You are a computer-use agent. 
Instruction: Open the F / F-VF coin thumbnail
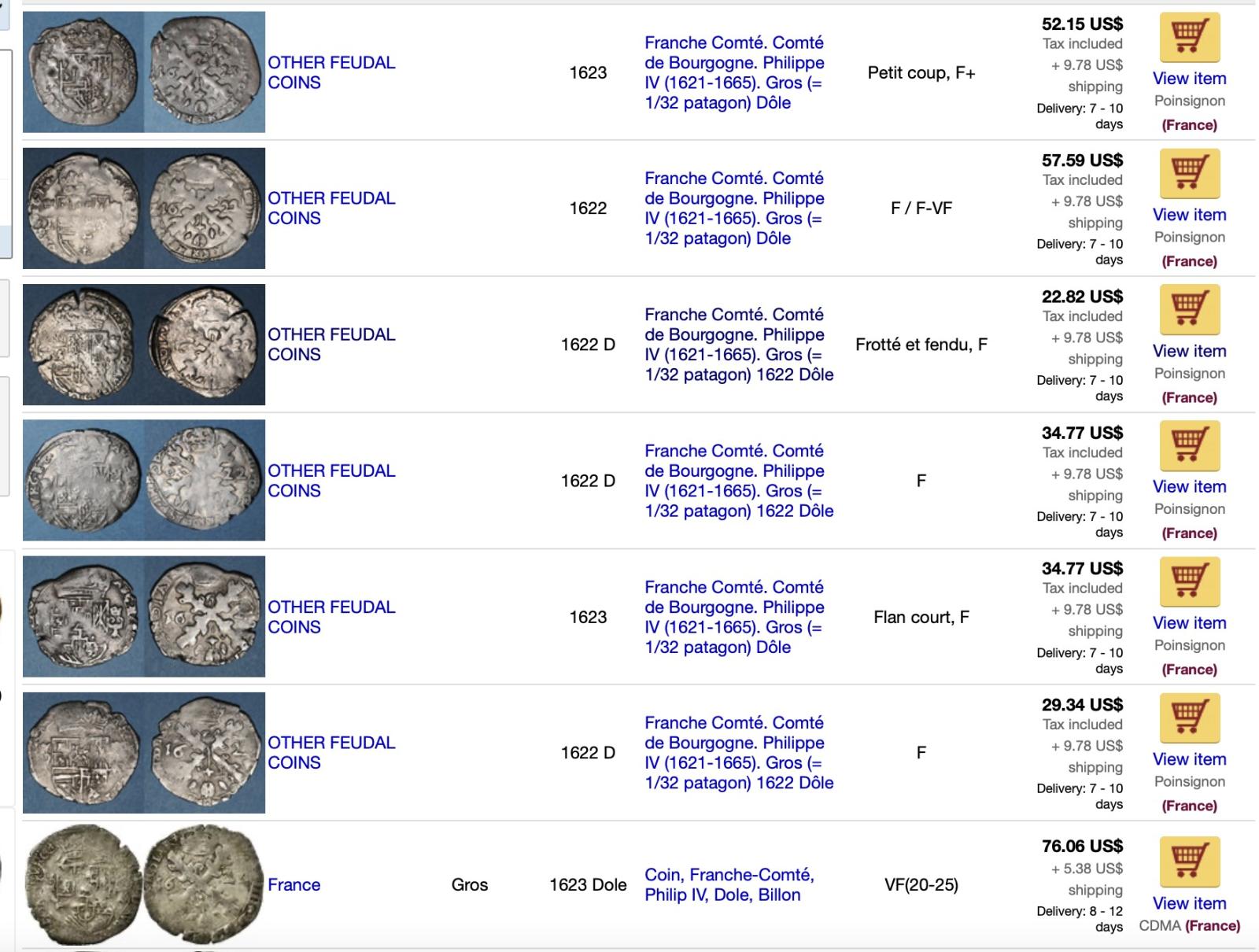coord(144,208)
